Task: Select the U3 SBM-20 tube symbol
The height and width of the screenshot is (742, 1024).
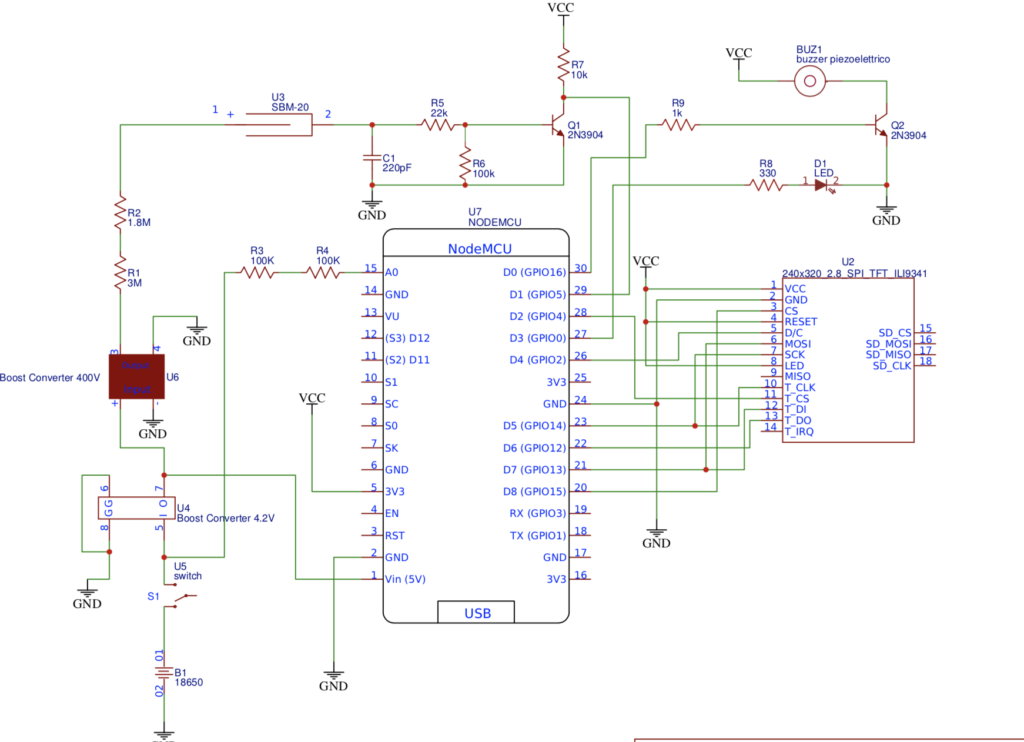Action: pos(279,124)
